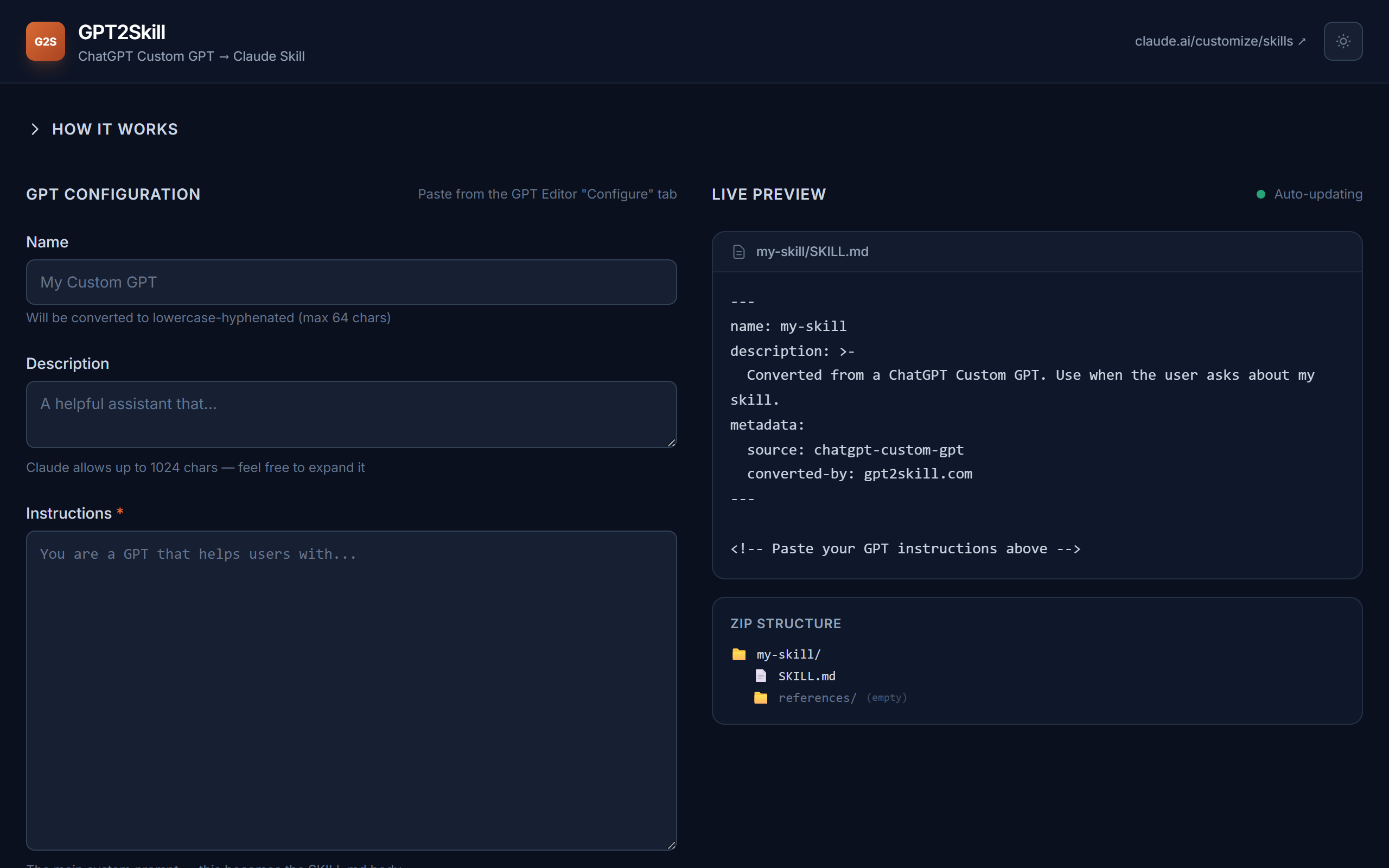The height and width of the screenshot is (868, 1389).
Task: Click the green Auto-updating status dot
Action: [1261, 194]
